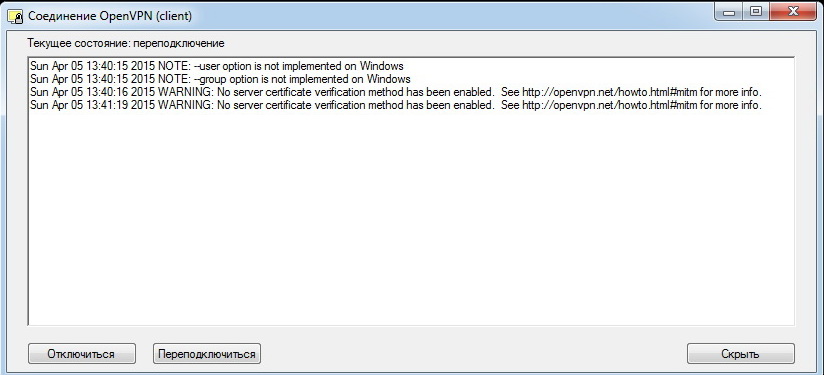Screen dimensions: 824x375
Task: Click the Соединение OpenVPN (client) window title
Action: tap(110, 16)
